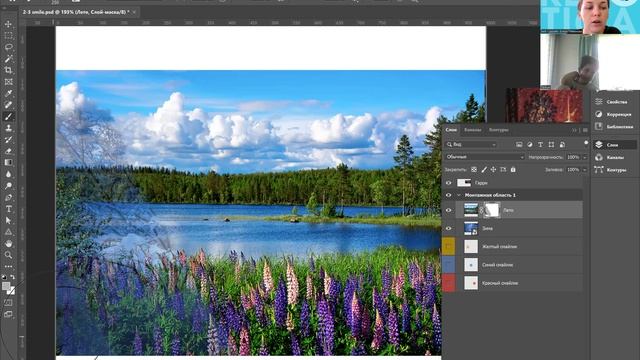Screen dimensions: 640x360
Task: Hide the Монтажная область 1 artboard
Action: pos(449,195)
